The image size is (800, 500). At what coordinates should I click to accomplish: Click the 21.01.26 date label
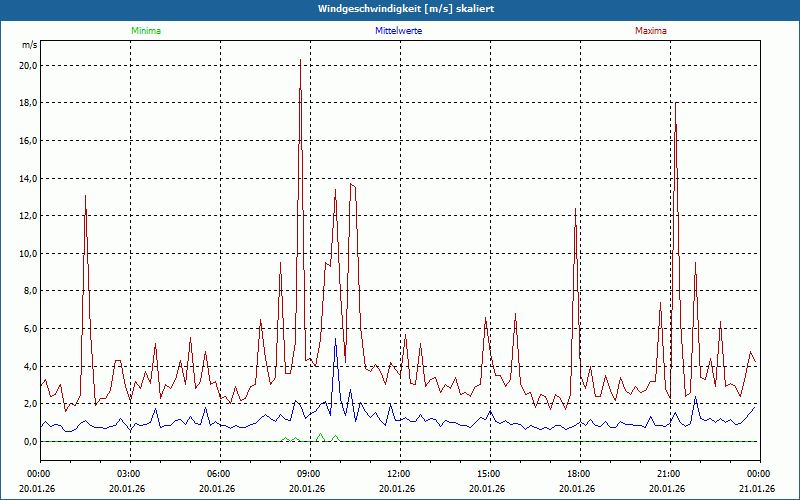757,489
